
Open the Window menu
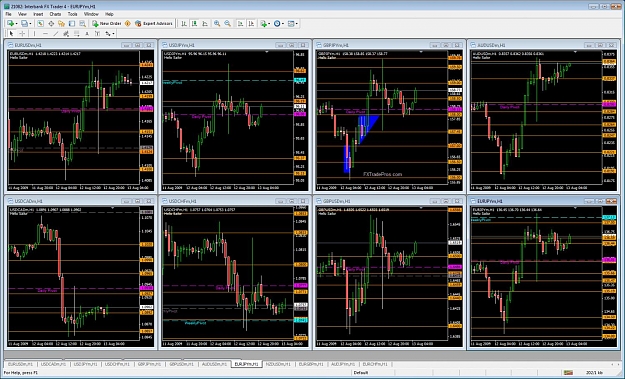click(91, 14)
